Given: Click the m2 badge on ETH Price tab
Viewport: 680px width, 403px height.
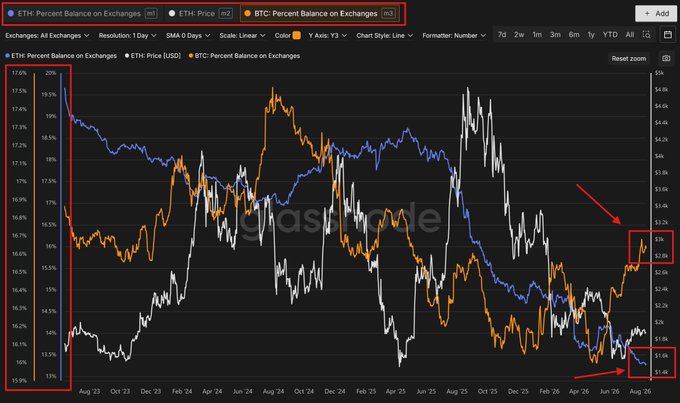Looking at the screenshot, I should point(226,13).
